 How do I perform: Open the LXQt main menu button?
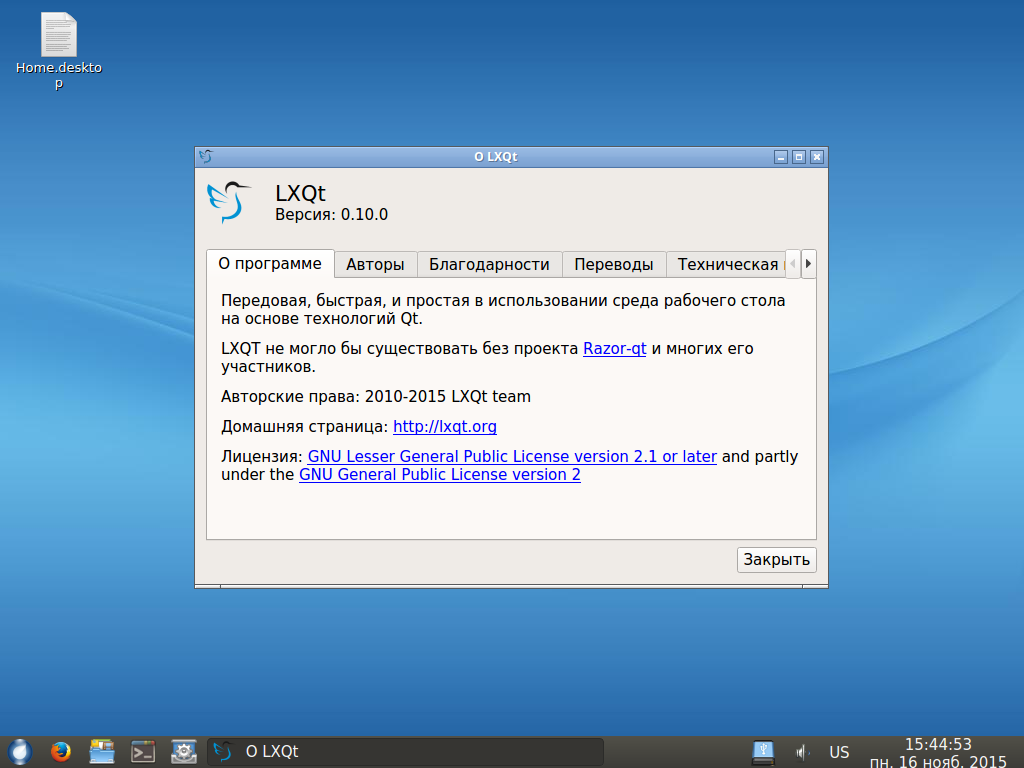(x=19, y=752)
